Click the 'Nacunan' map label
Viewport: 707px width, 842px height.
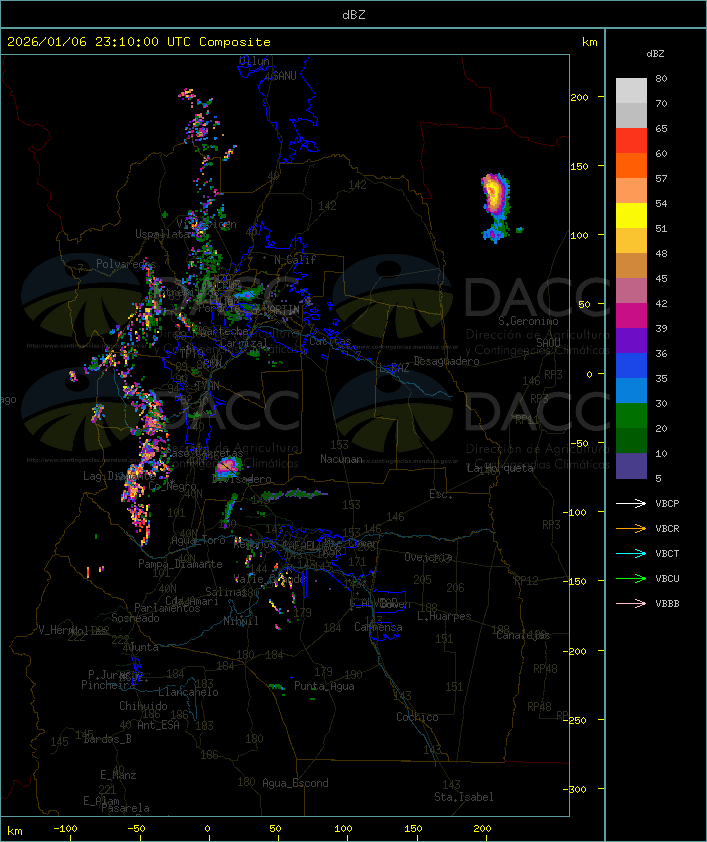click(341, 459)
